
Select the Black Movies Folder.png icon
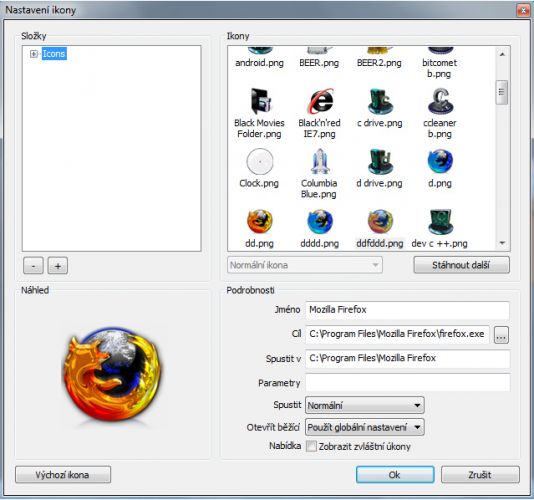point(260,101)
